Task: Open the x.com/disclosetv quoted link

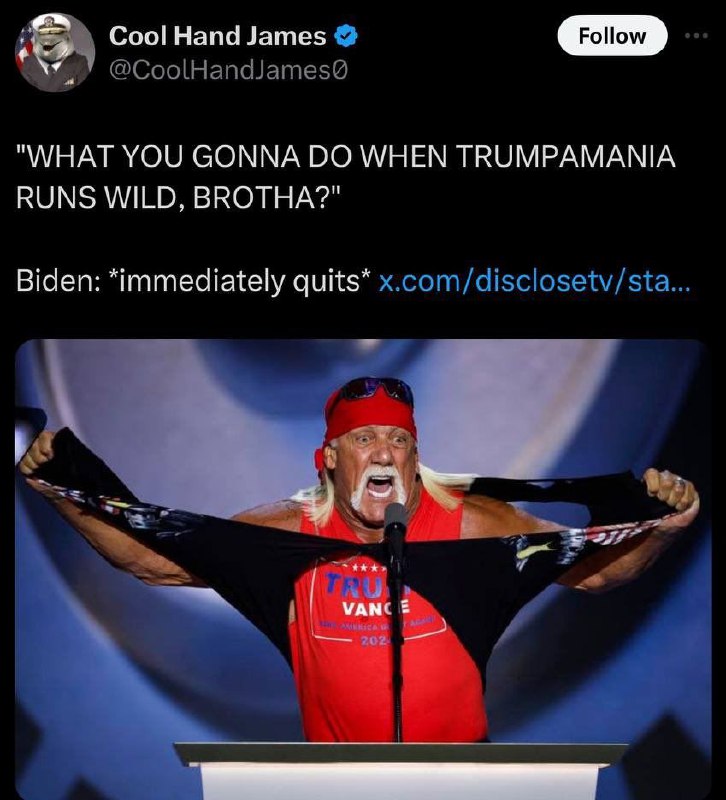Action: (534, 281)
